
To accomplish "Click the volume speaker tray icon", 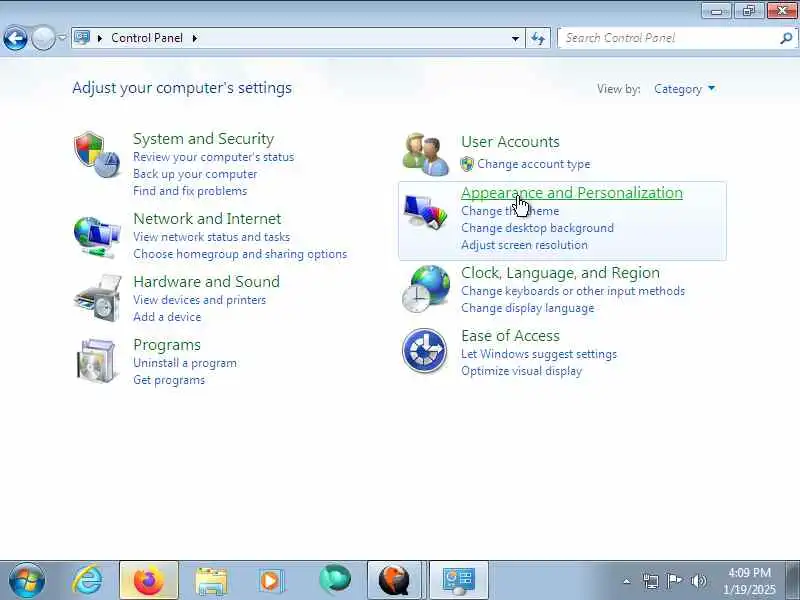I will click(698, 581).
